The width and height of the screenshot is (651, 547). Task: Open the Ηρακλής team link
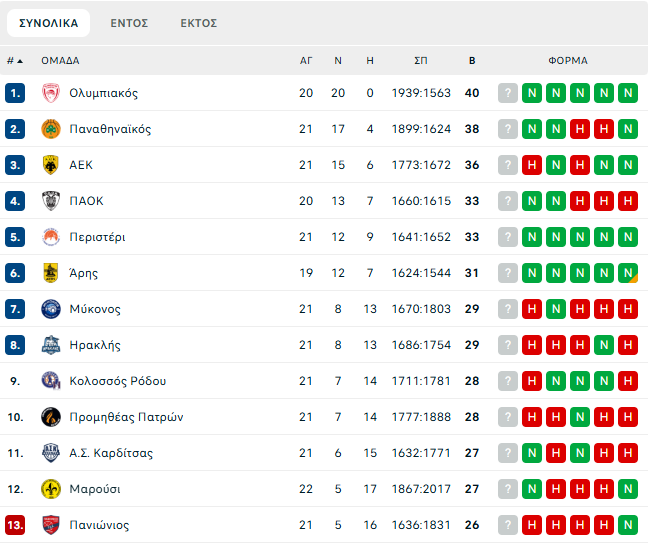[x=95, y=345]
